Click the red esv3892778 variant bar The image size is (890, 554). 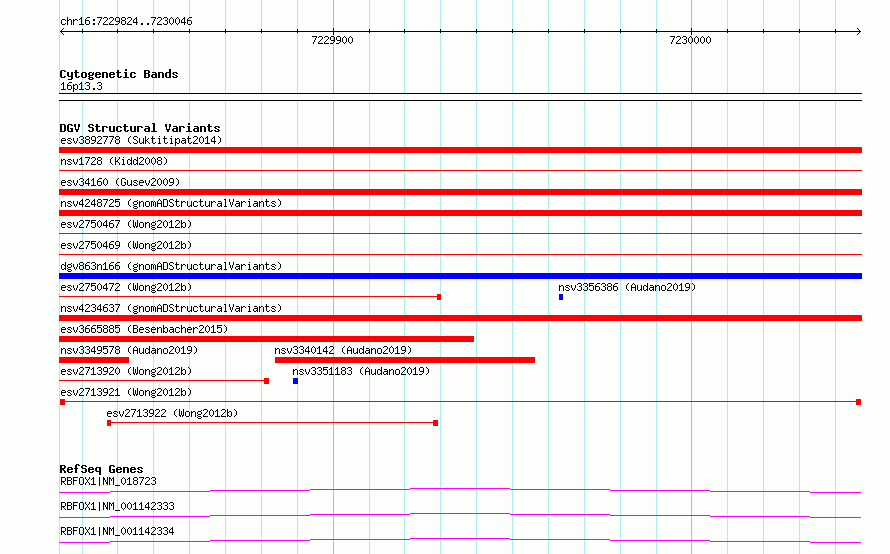[460, 150]
